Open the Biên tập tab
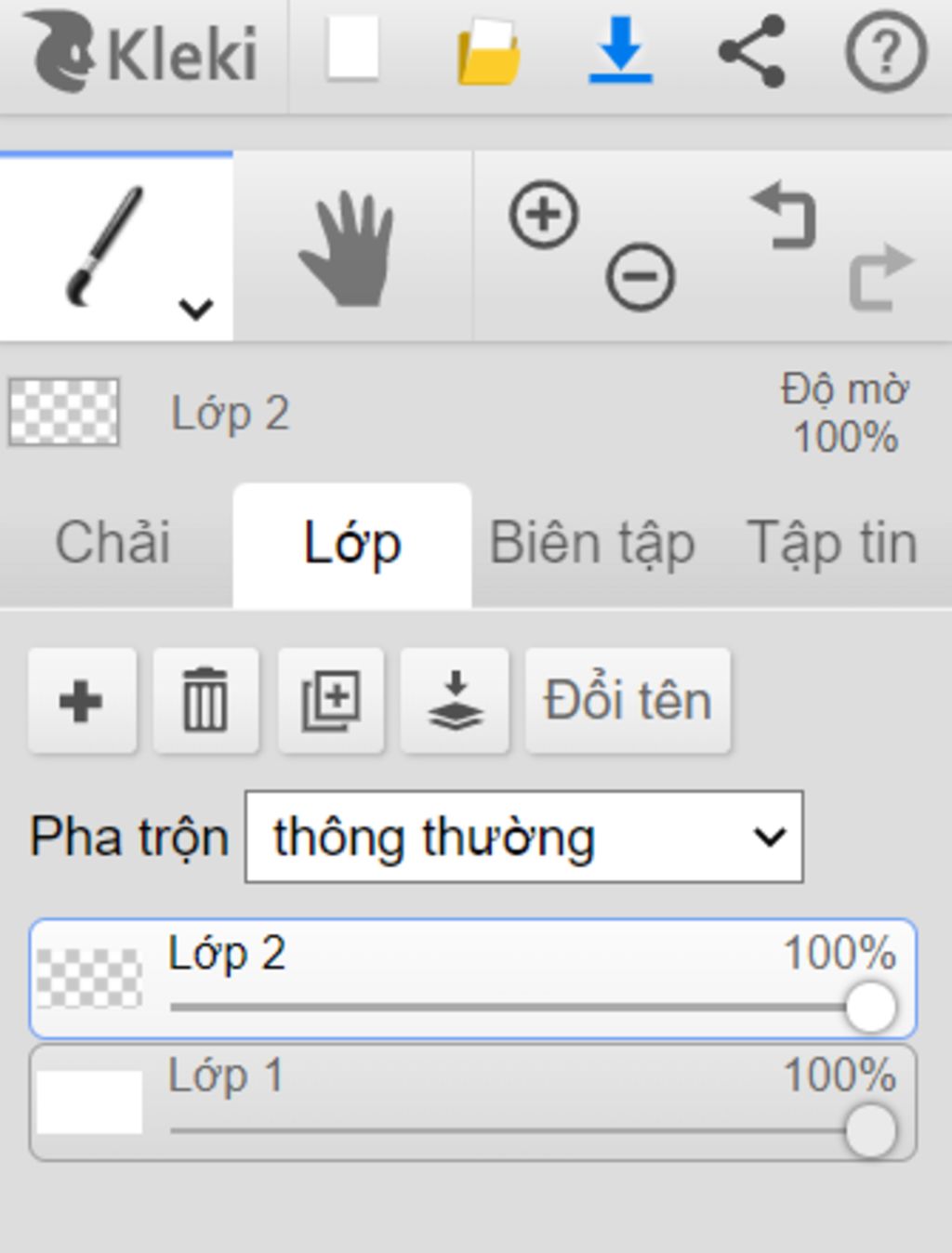The image size is (952, 1253). (x=592, y=544)
